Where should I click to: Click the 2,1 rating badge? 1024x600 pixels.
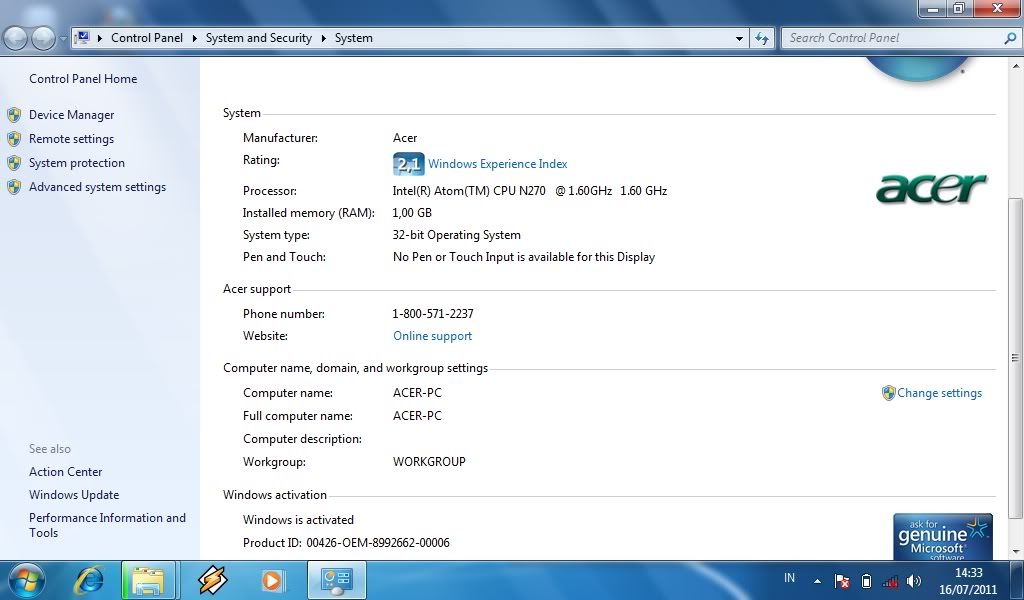408,164
